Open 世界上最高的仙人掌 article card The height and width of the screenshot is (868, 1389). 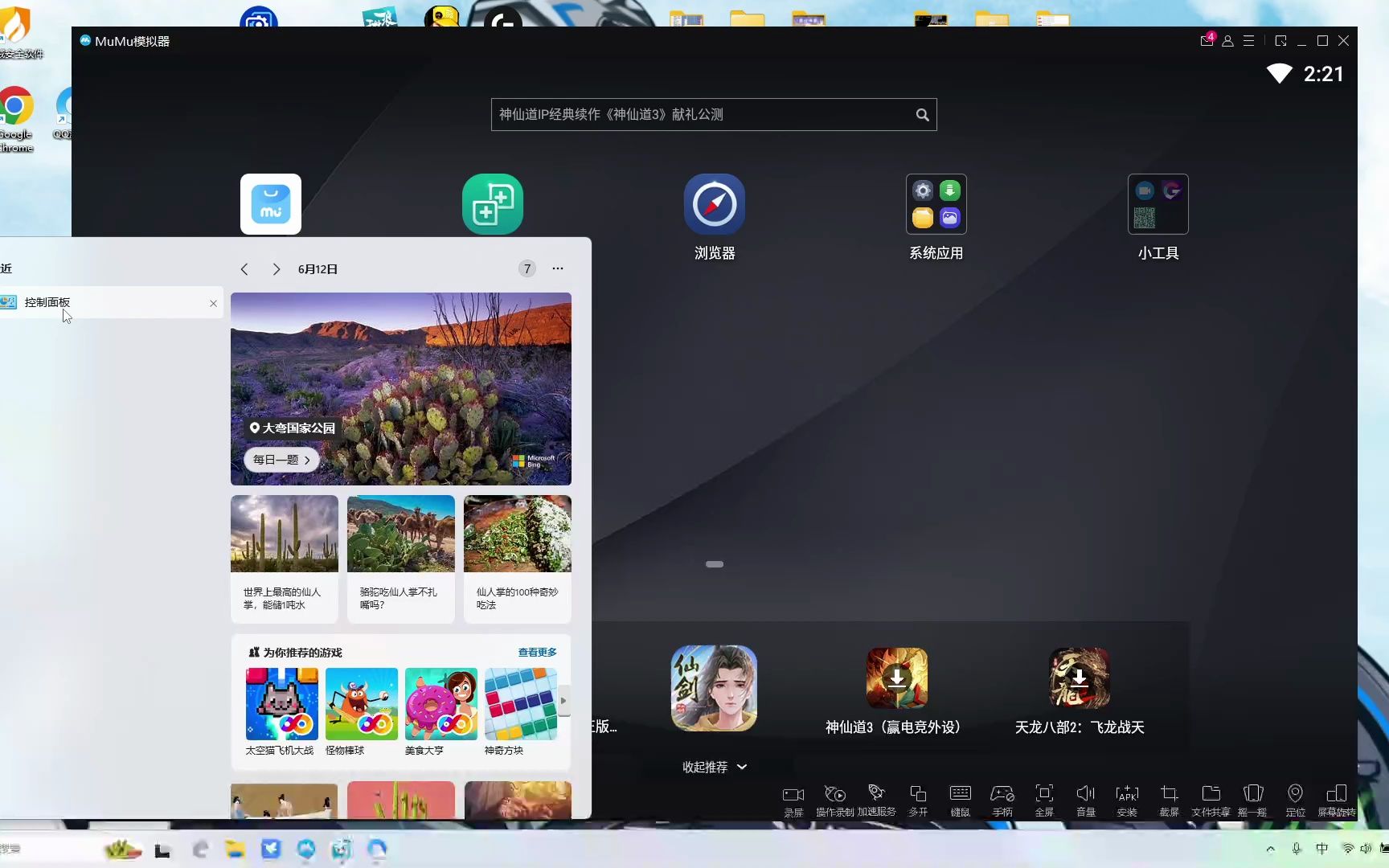pyautogui.click(x=285, y=559)
